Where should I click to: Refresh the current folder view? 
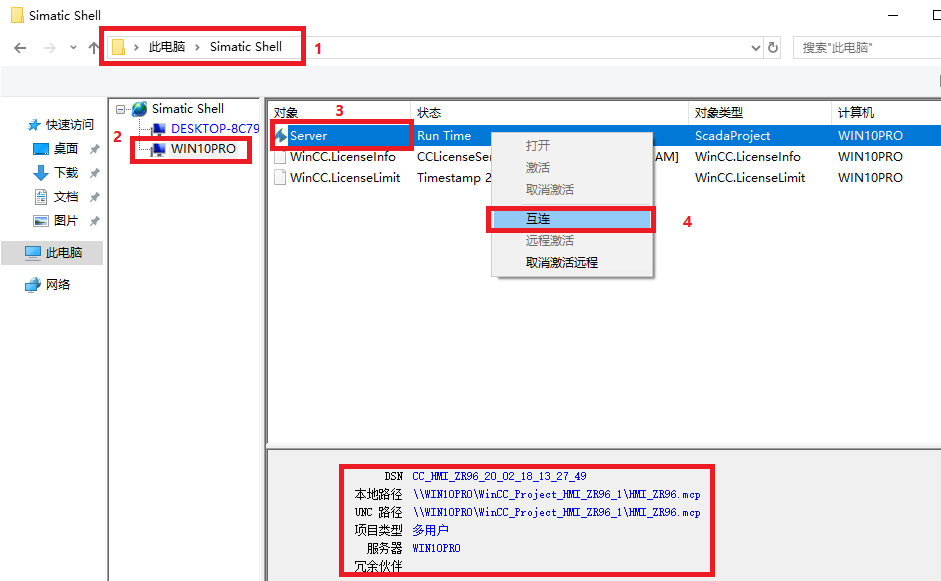[x=773, y=47]
